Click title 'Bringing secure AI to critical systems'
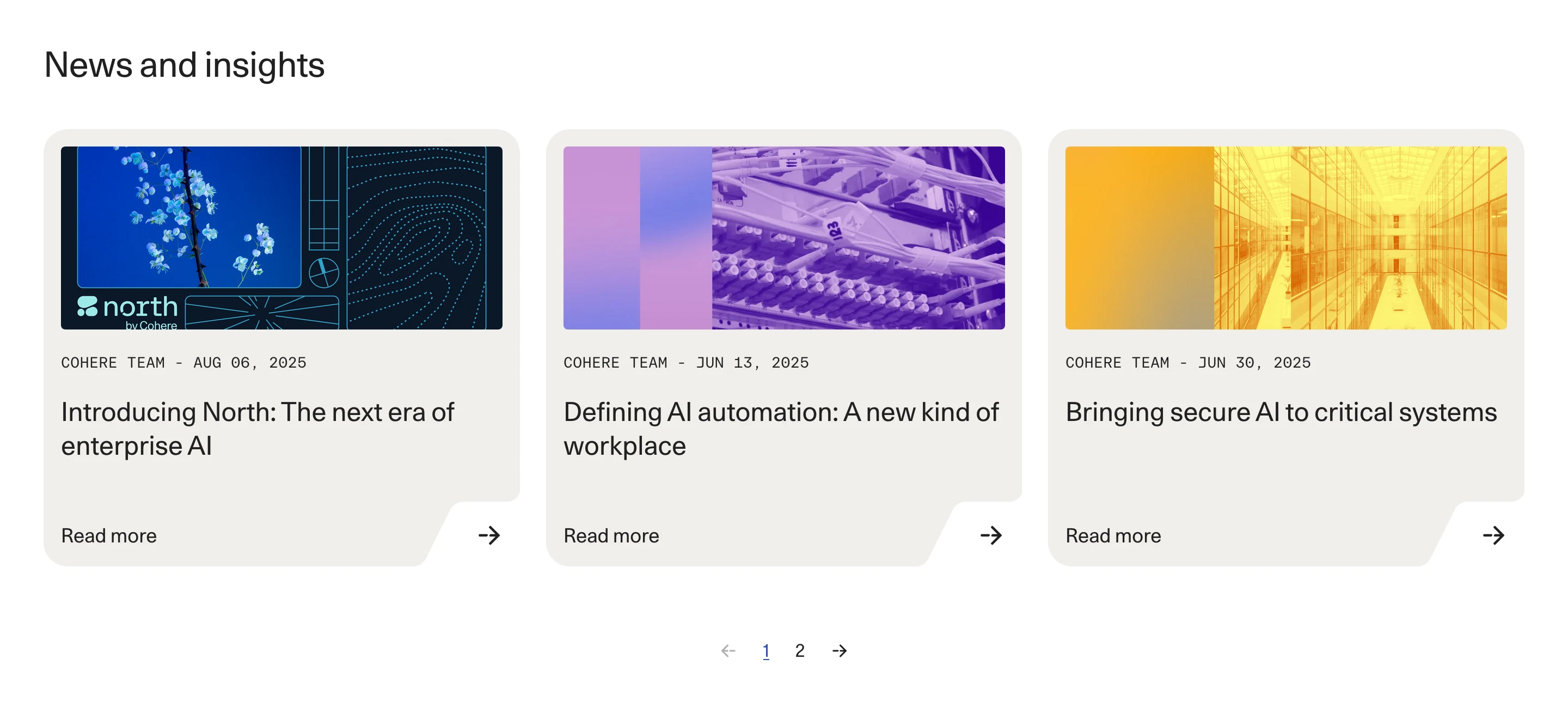The width and height of the screenshot is (1568, 708). 1281,413
